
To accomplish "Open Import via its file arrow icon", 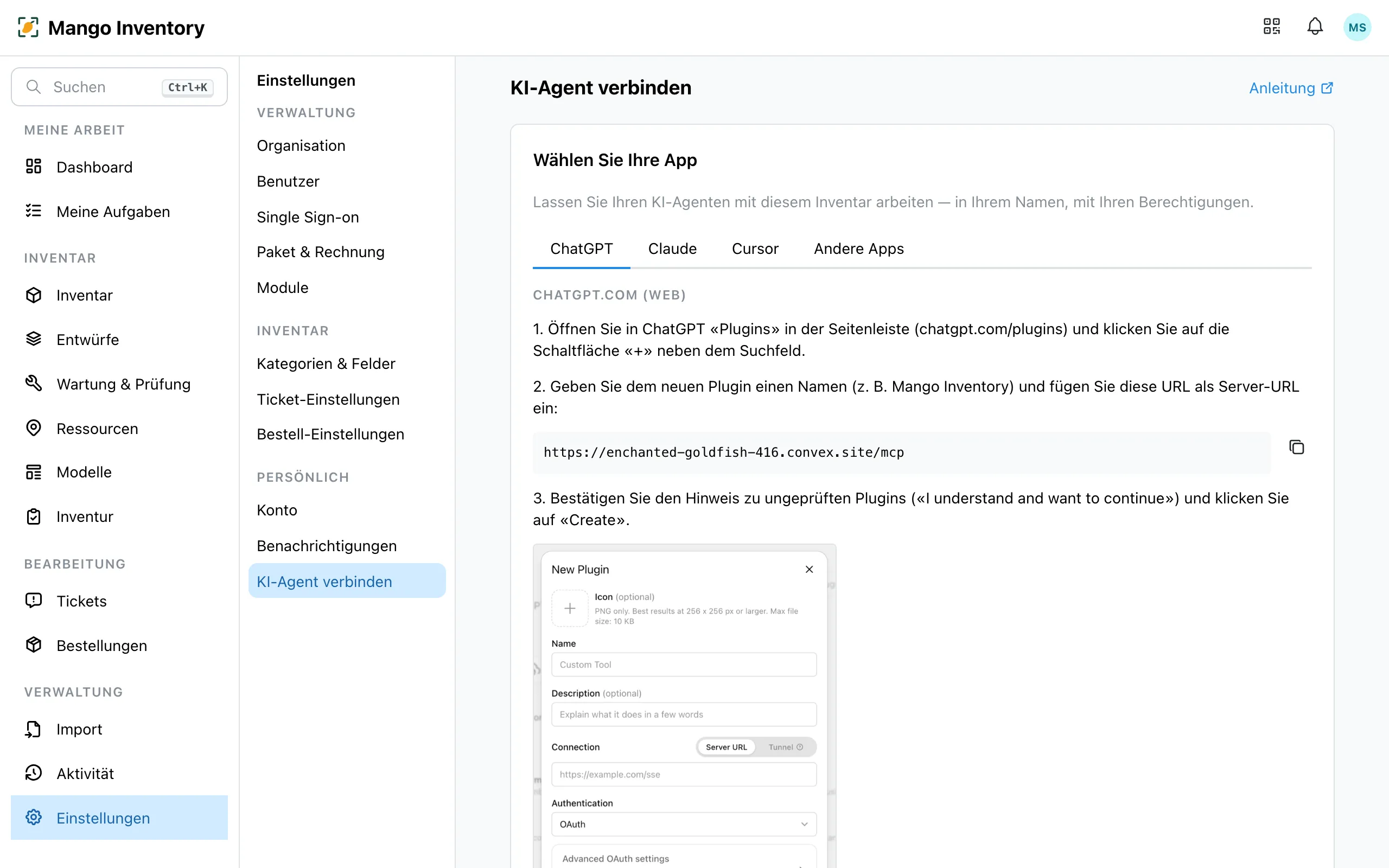I will pos(33,729).
